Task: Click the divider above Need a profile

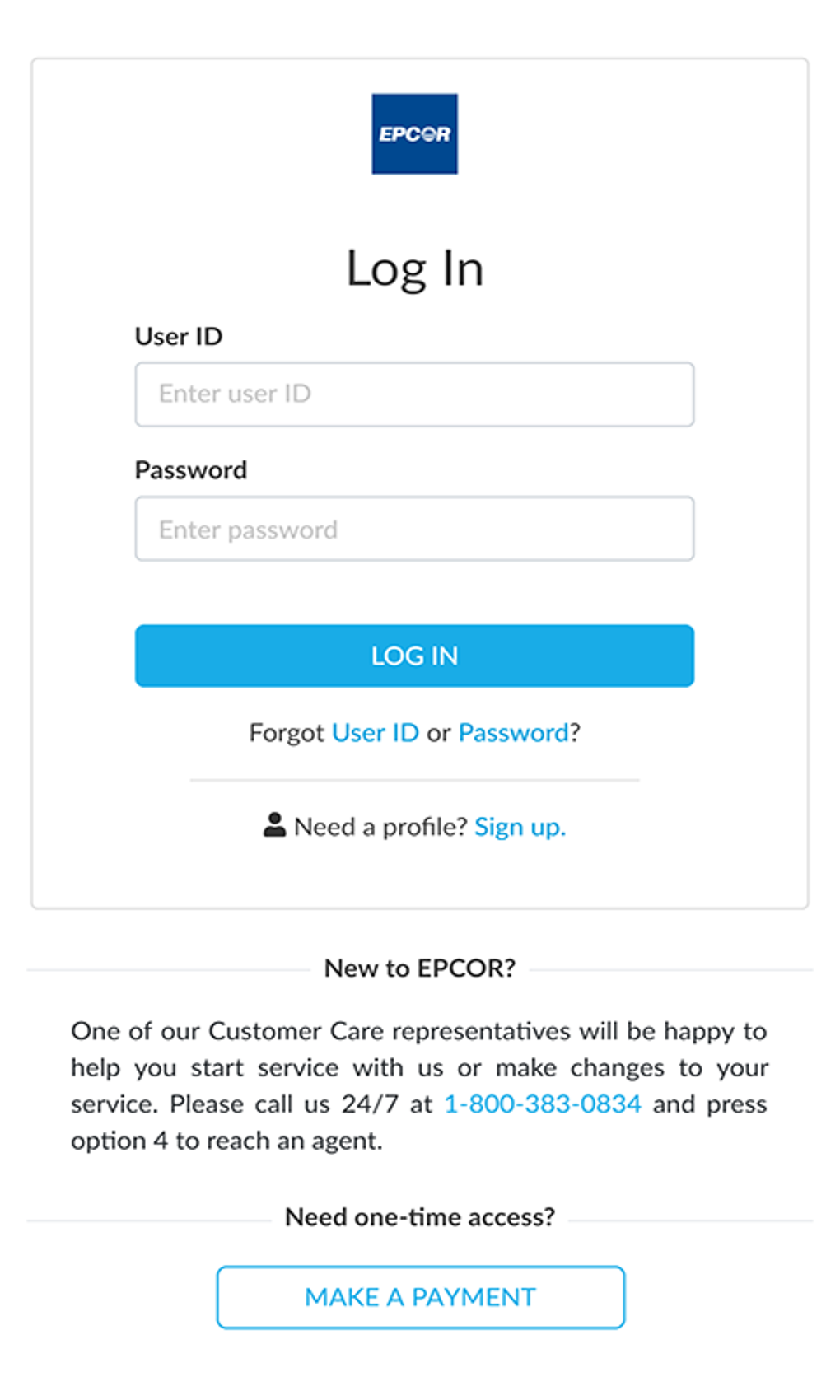Action: [414, 778]
